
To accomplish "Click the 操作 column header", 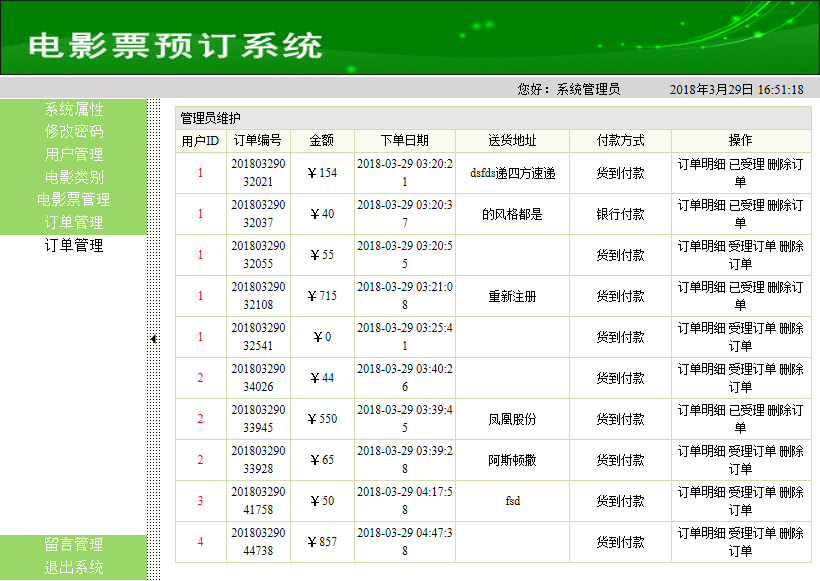I will pos(741,141).
